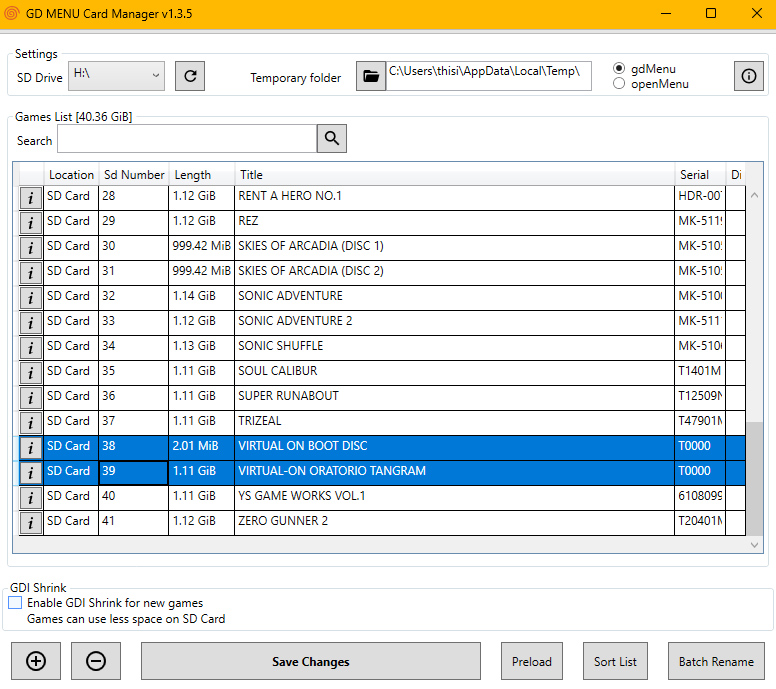This screenshot has height=689, width=776.
Task: Click the Save Changes button
Action: 311,661
